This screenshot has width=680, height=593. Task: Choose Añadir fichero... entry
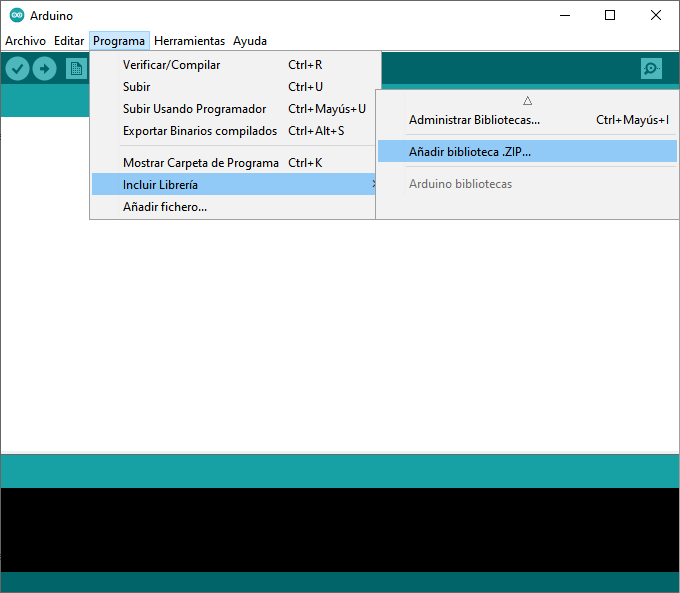tap(233, 206)
